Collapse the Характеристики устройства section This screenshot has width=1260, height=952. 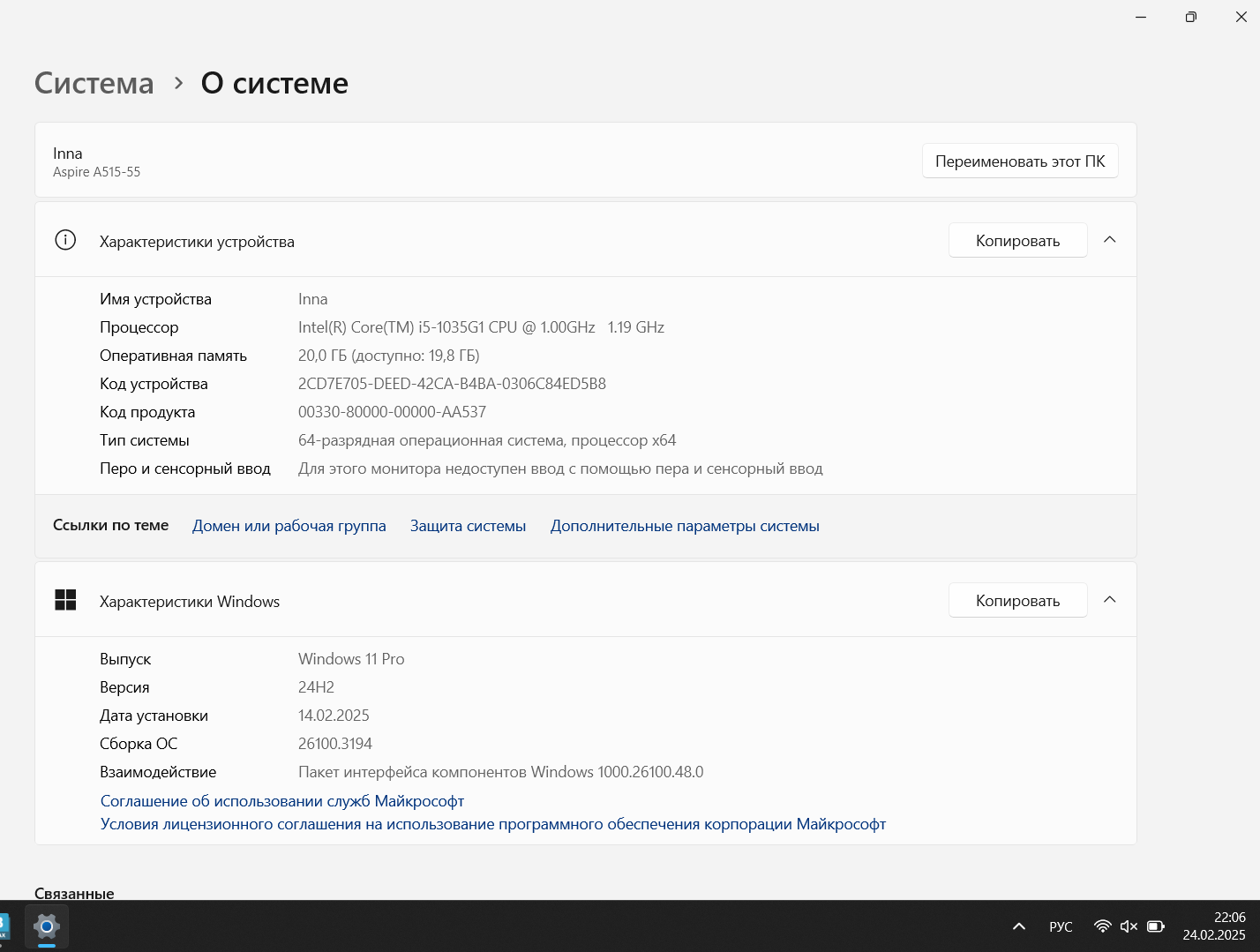click(1110, 240)
